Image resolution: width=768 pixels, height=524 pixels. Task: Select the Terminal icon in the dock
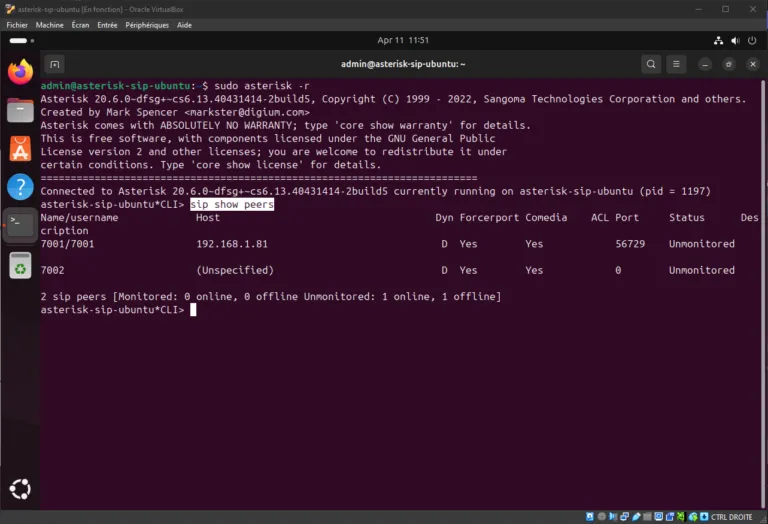(x=20, y=225)
